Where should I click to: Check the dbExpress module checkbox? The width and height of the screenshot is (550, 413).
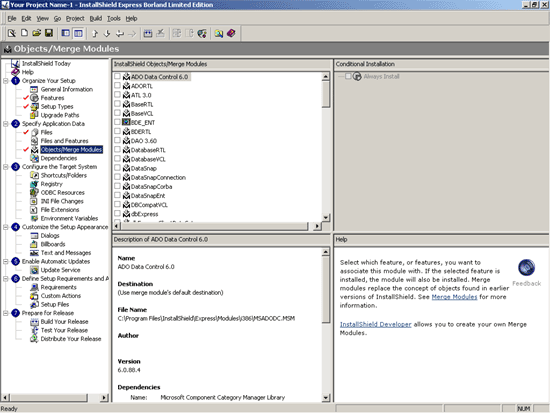117,213
